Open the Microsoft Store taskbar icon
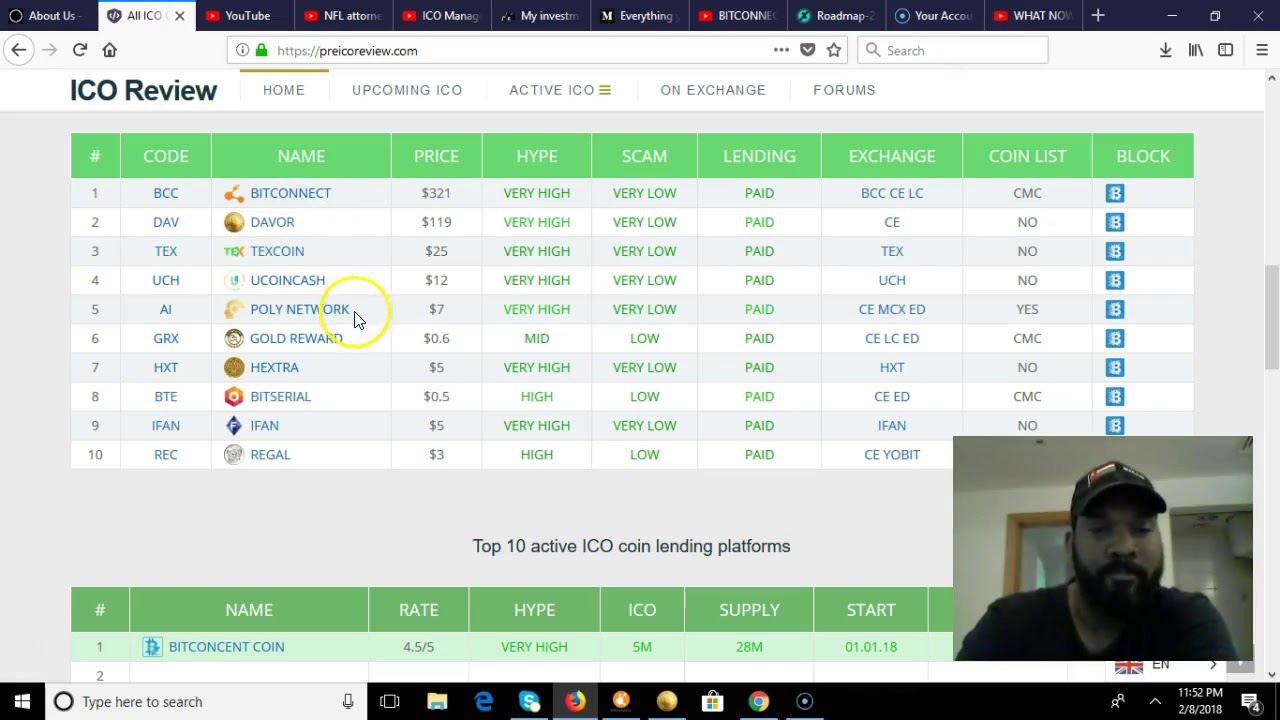The height and width of the screenshot is (720, 1280). coord(713,702)
